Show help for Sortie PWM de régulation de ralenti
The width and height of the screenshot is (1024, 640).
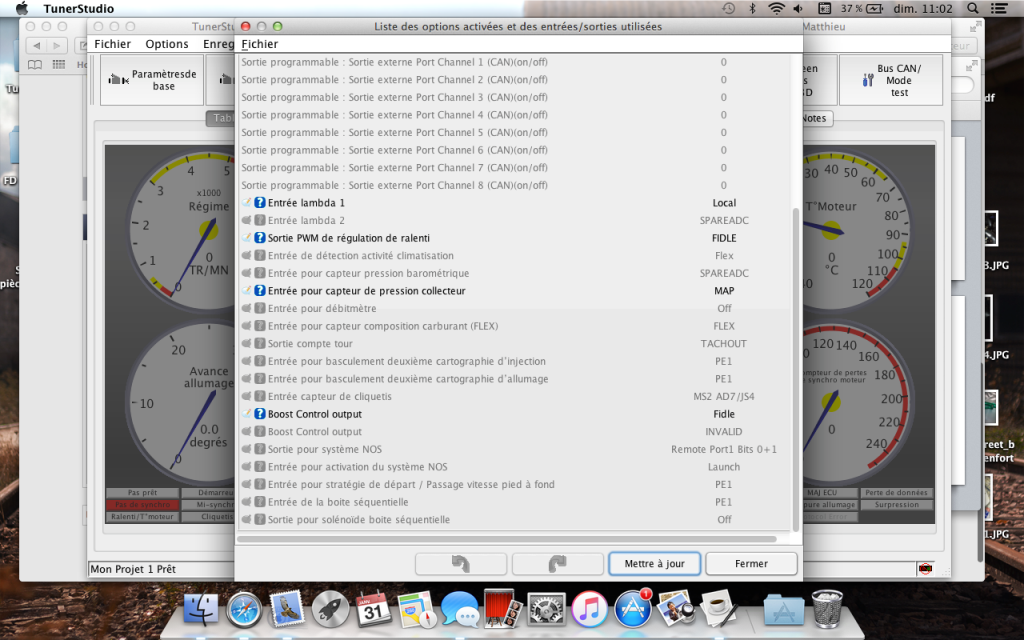pos(260,238)
